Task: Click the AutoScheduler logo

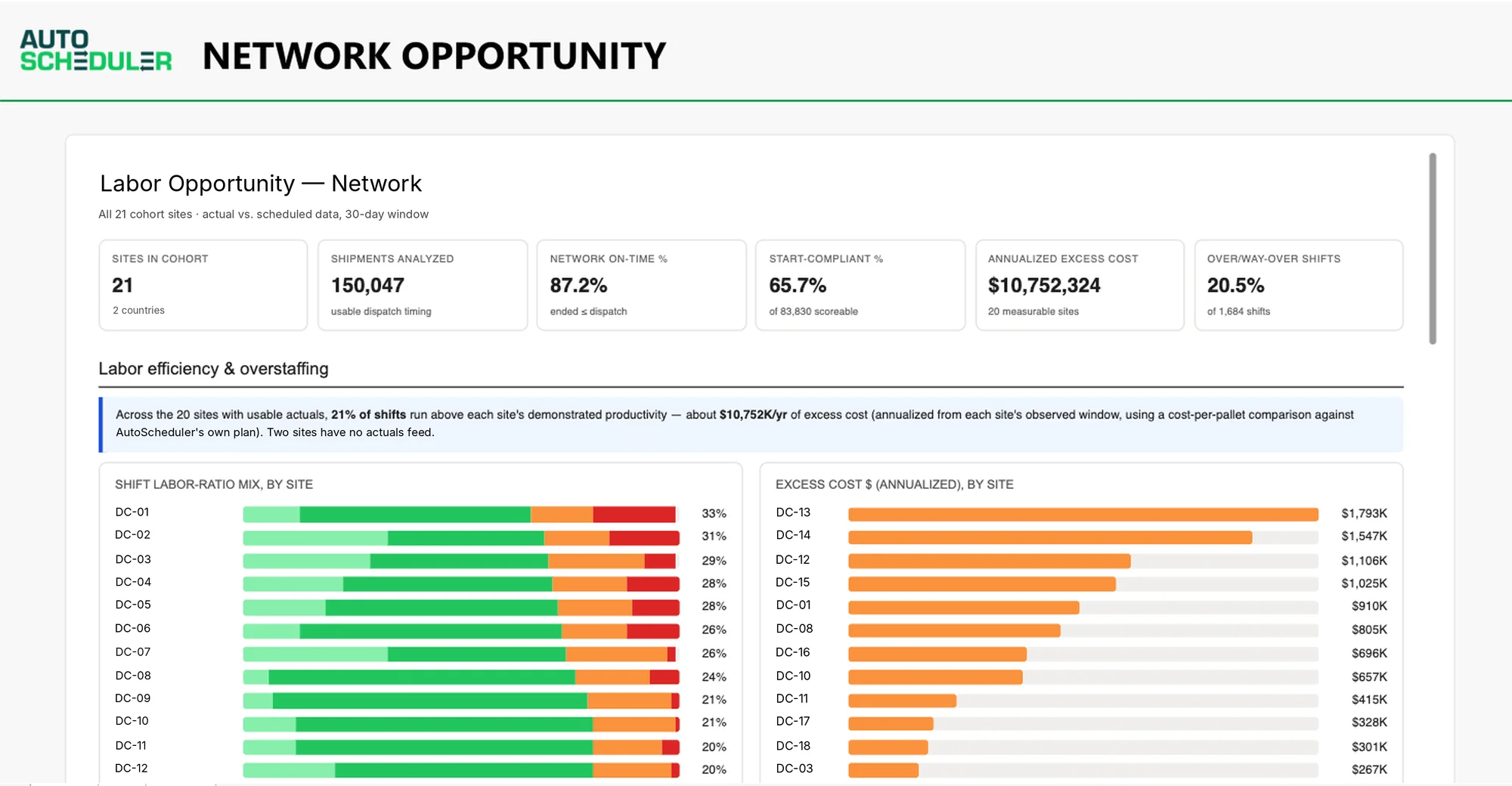Action: pyautogui.click(x=96, y=51)
